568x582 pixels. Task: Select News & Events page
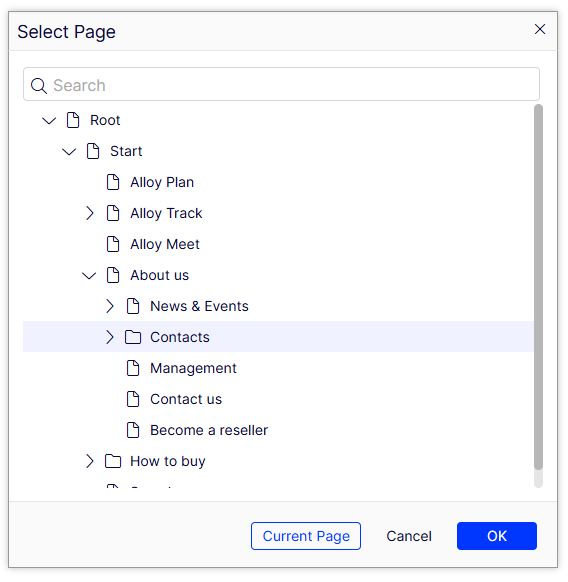(199, 306)
